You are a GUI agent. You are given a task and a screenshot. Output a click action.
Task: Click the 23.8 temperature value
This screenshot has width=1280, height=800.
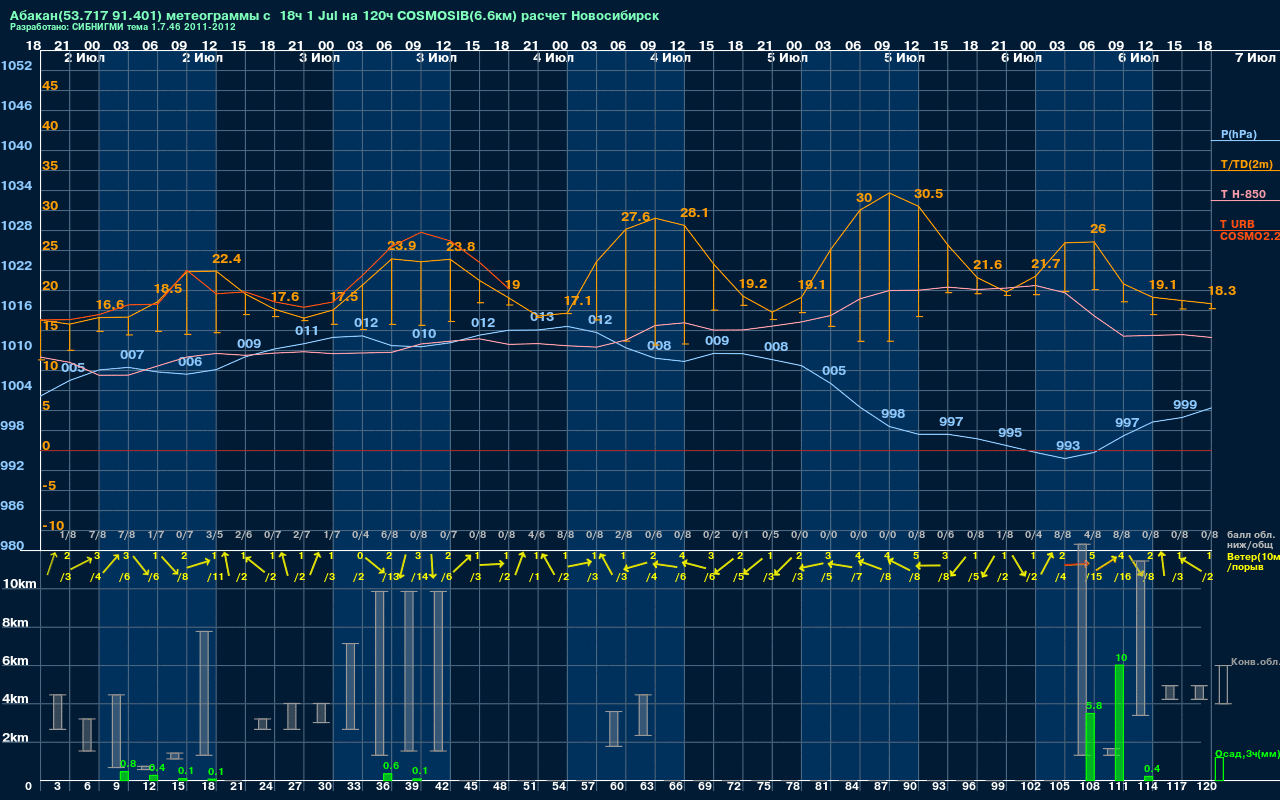pos(461,247)
